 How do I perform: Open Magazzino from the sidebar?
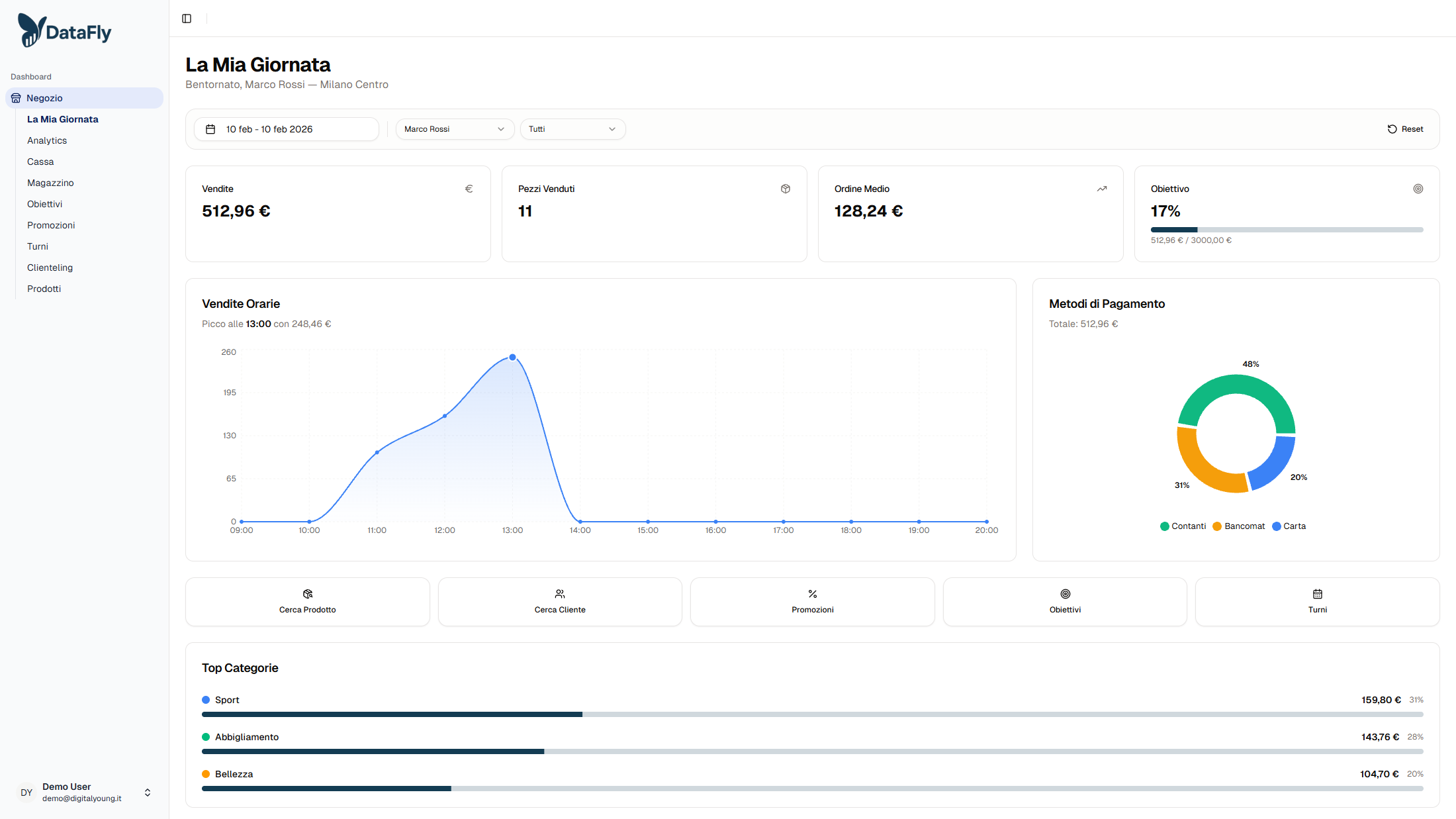coord(50,183)
